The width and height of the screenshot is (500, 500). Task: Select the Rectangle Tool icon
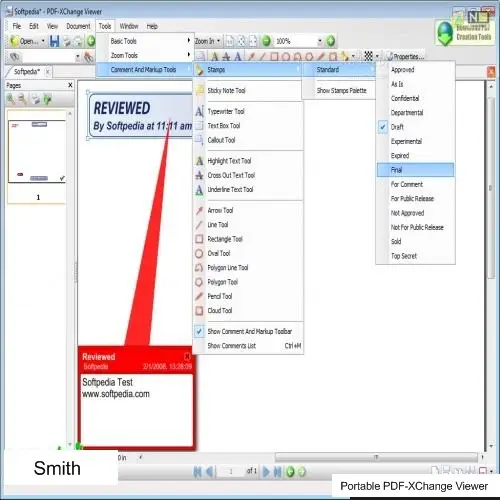point(199,239)
